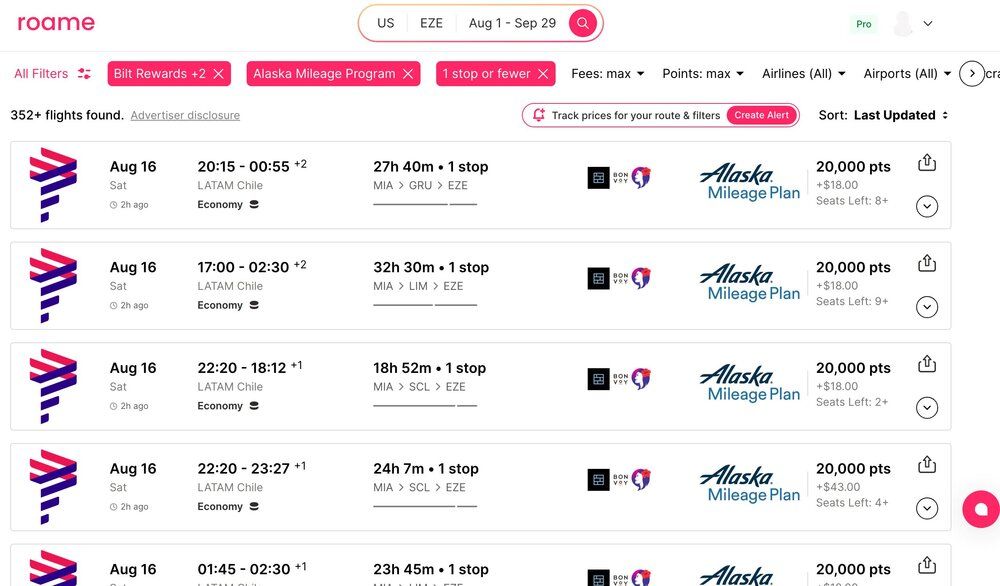Click the pink search magnifier button

(x=582, y=23)
